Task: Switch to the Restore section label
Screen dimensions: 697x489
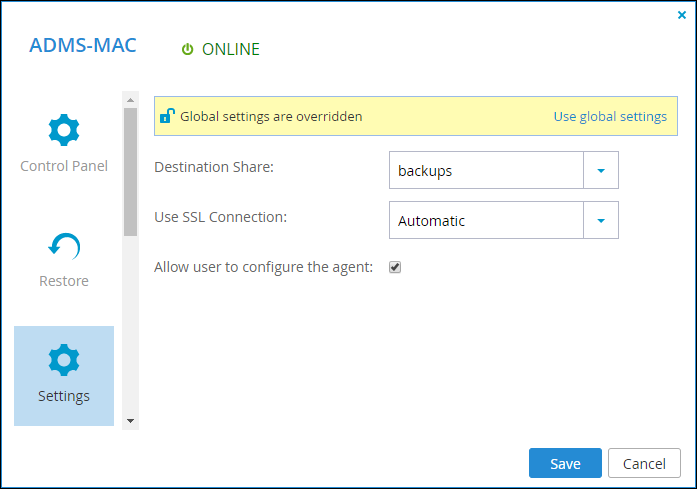Action: [64, 281]
